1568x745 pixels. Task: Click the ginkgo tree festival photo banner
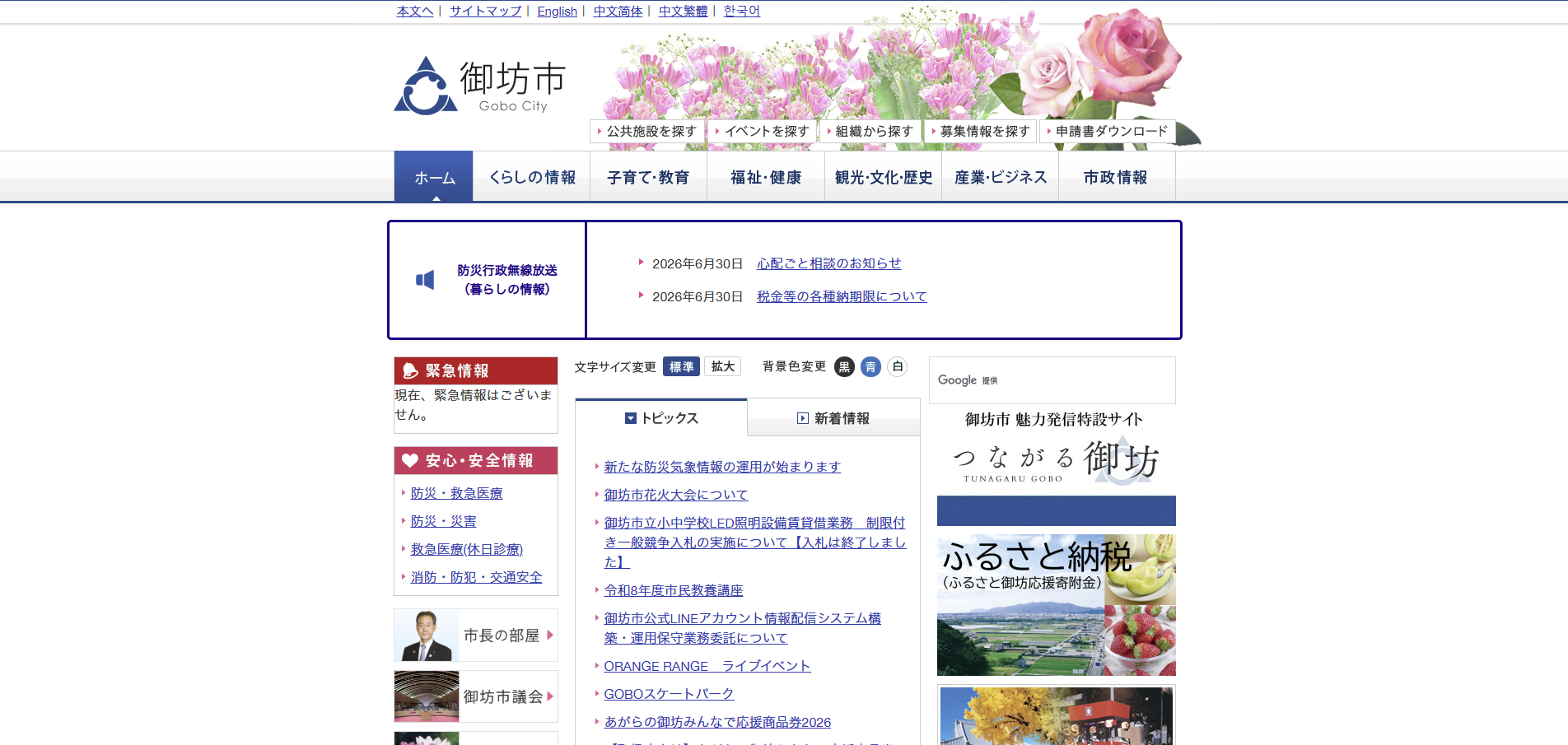point(1057,716)
